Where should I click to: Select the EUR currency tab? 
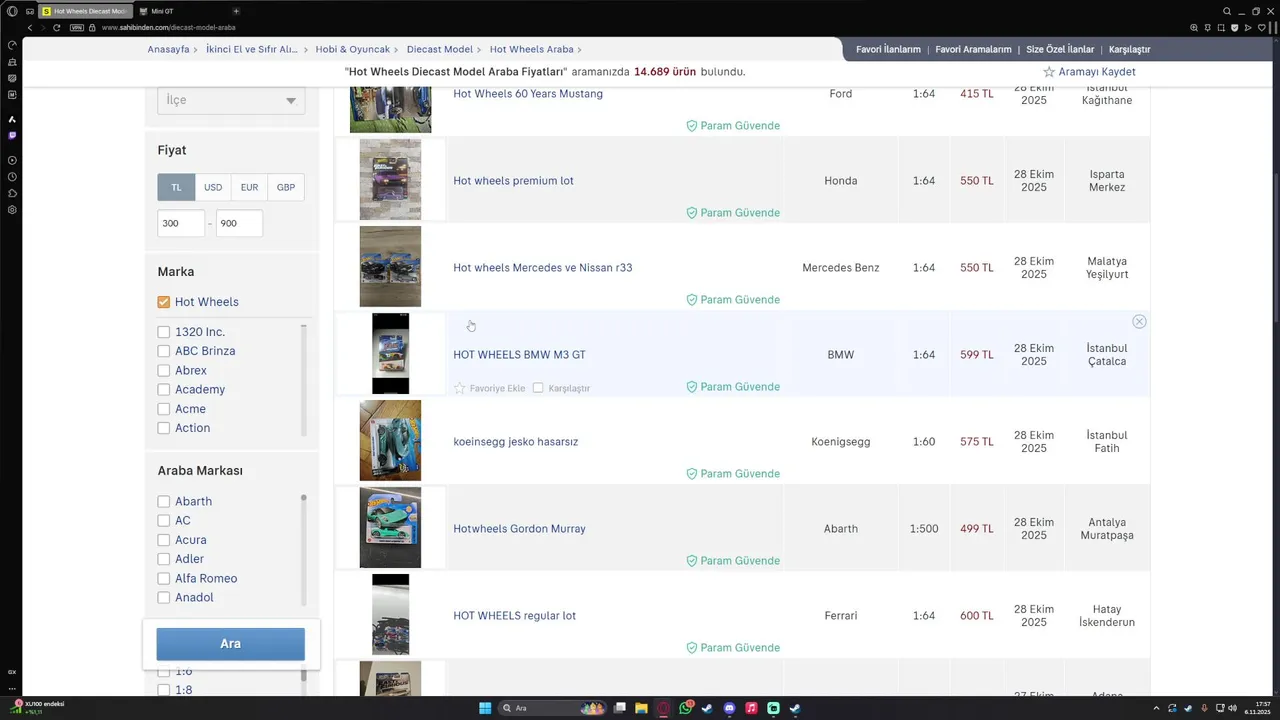pos(249,187)
